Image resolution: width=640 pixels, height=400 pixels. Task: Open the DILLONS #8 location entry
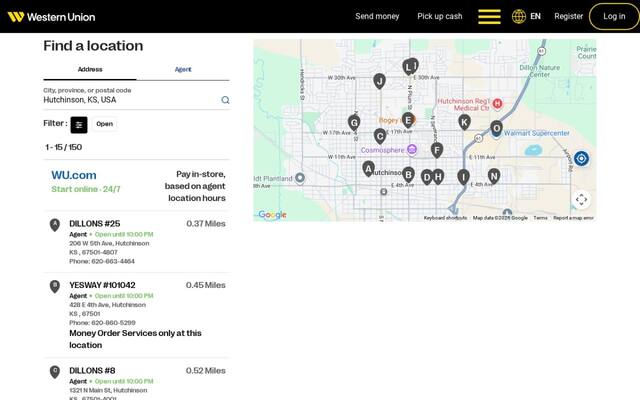(136, 380)
